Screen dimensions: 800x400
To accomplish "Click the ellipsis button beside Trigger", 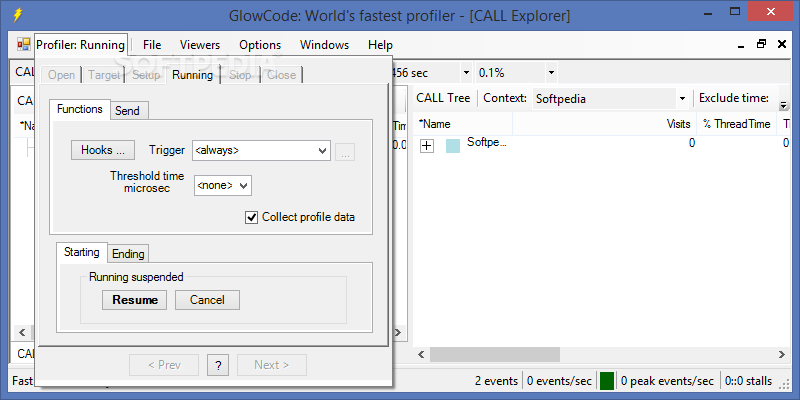I will click(x=345, y=152).
